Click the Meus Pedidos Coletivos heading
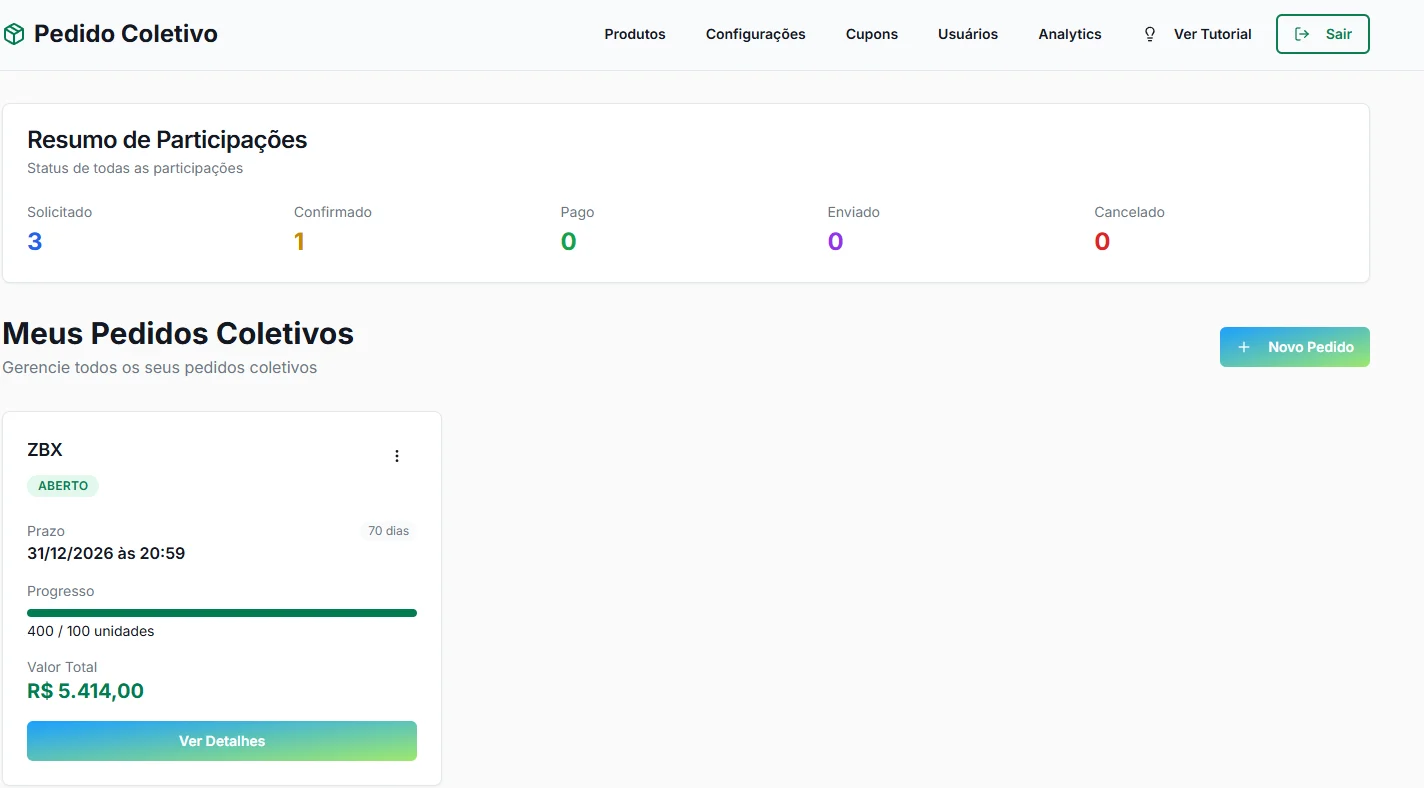 point(178,333)
